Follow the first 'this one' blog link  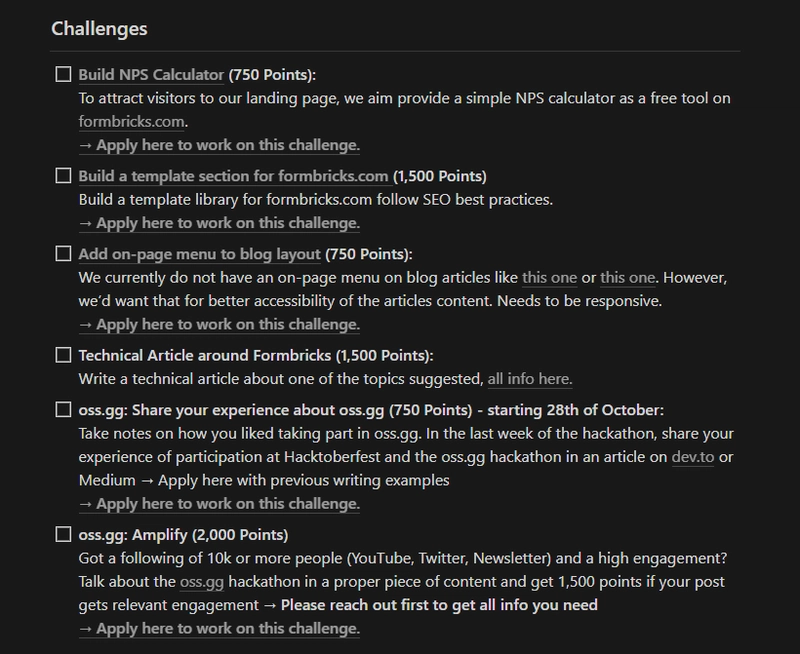549,278
